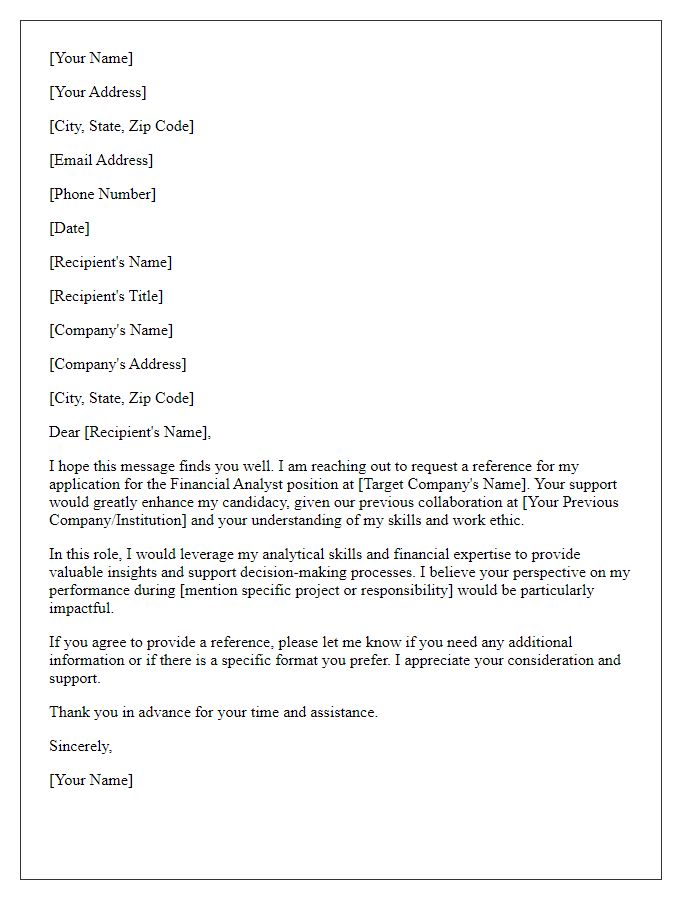Select the [Company's Address] placeholder
The image size is (700, 900).
tap(118, 364)
